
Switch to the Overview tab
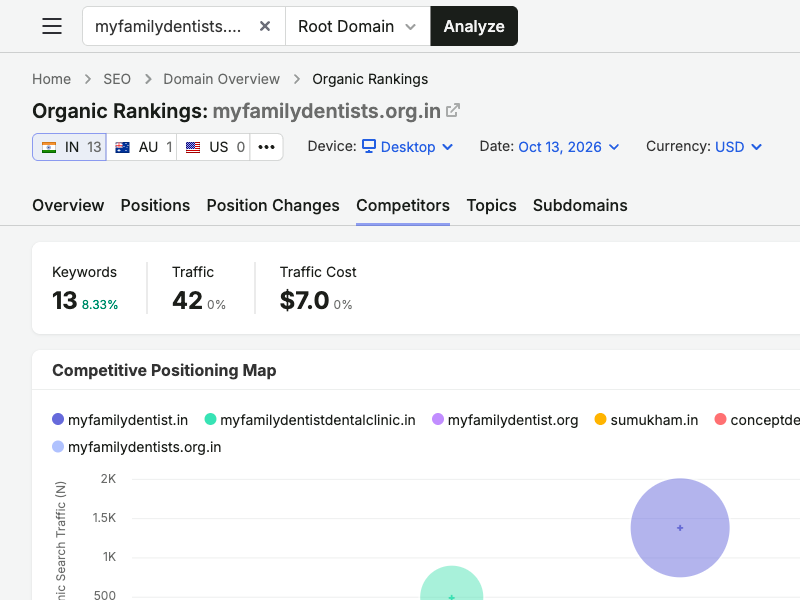tap(68, 205)
